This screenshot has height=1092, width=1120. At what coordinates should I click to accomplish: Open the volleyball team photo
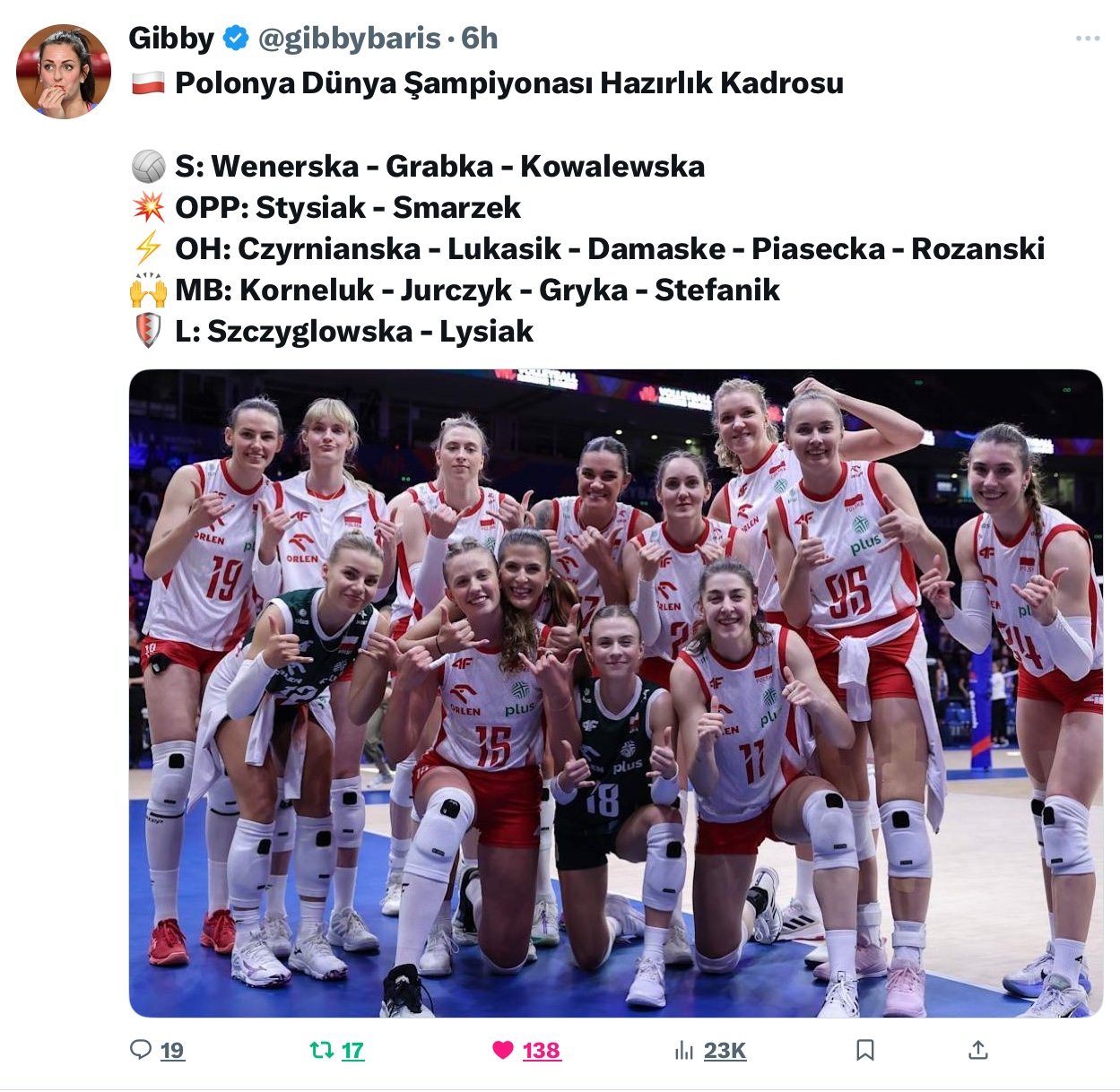[616, 693]
